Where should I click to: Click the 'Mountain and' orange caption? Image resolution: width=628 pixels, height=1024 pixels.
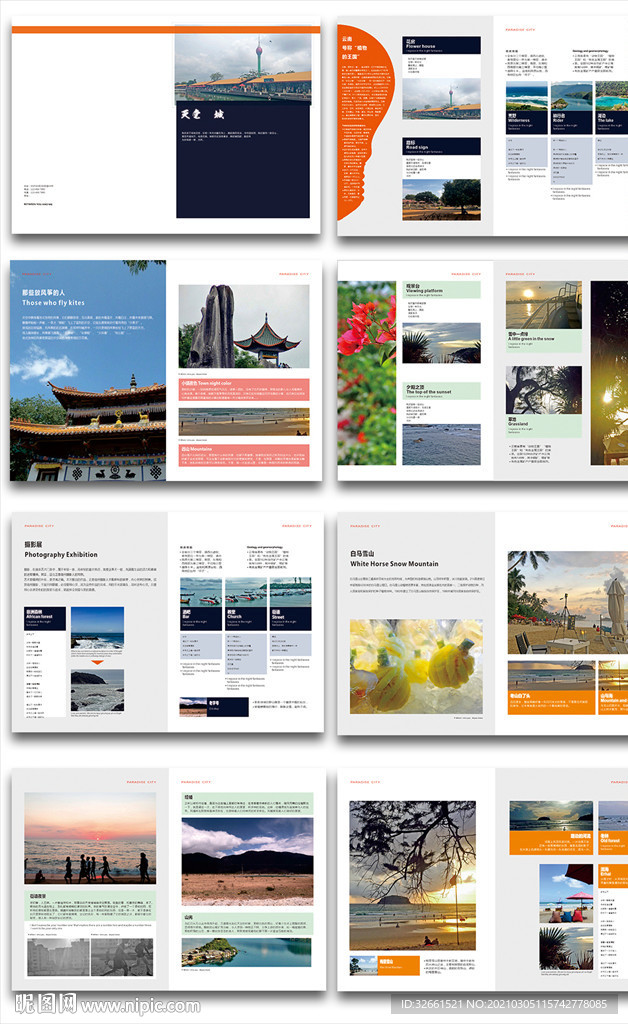click(x=613, y=702)
